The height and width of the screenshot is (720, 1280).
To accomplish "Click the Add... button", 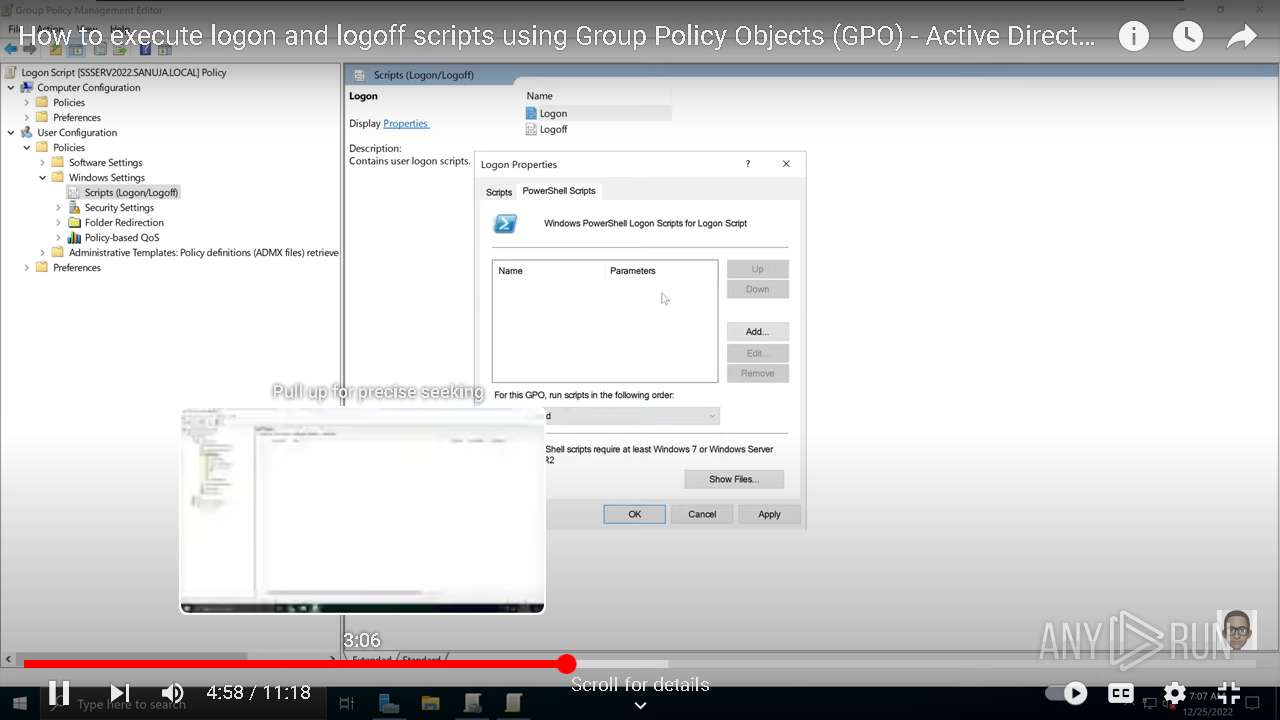I will [757, 331].
